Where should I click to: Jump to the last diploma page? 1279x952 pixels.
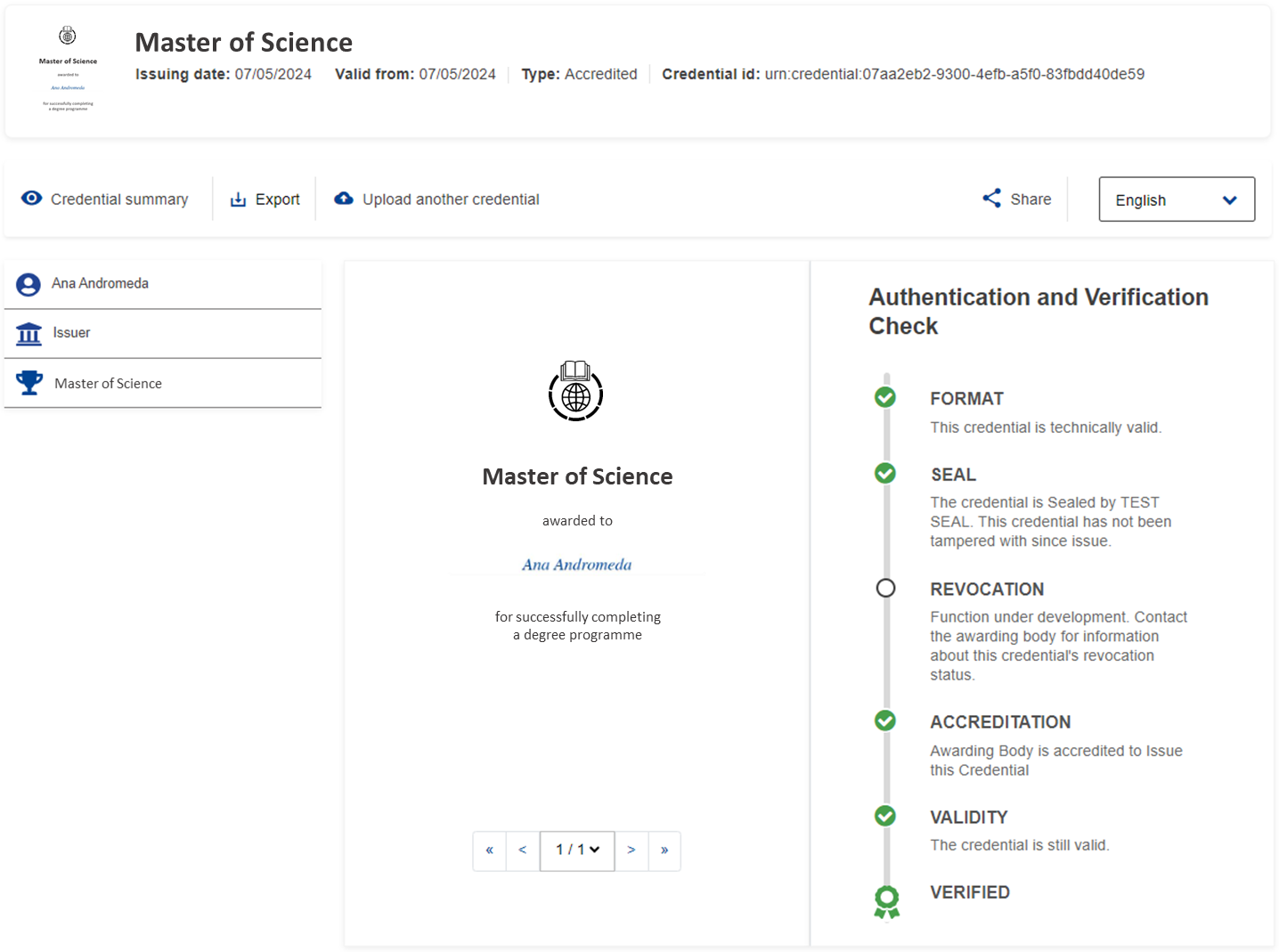[x=664, y=850]
